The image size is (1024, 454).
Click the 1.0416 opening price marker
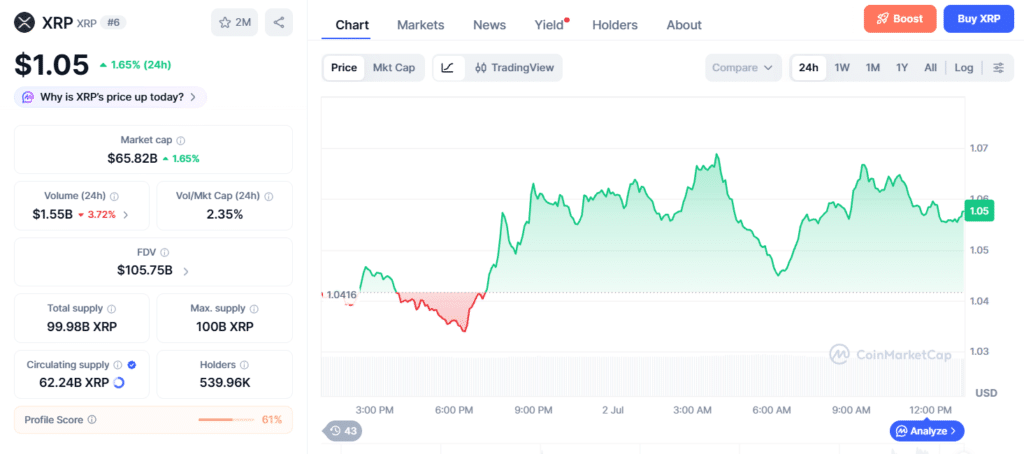(341, 295)
